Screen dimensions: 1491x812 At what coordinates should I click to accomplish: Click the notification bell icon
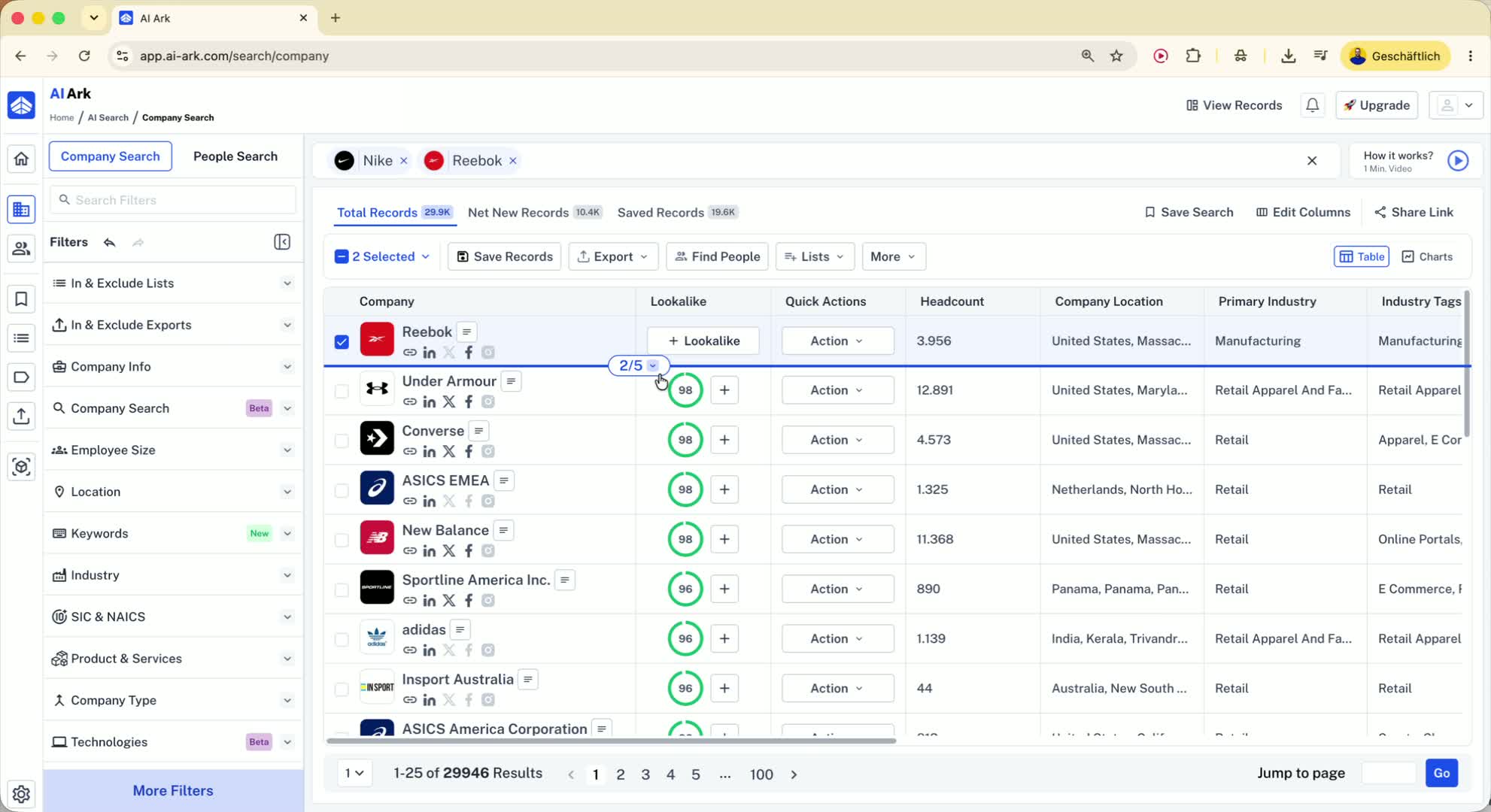[x=1313, y=105]
